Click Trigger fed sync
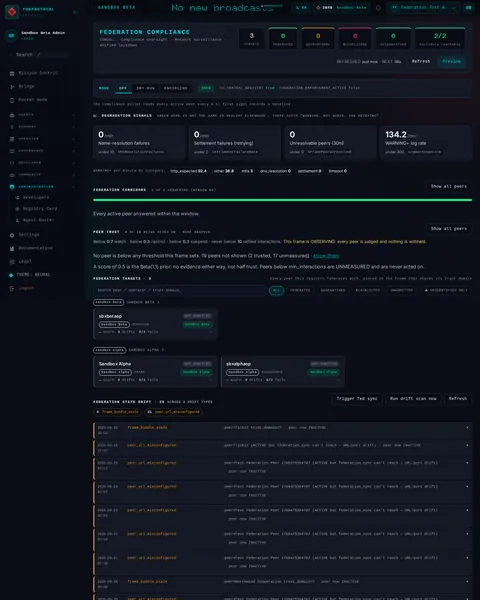Image resolution: width=480 pixels, height=600 pixels. click(x=357, y=399)
